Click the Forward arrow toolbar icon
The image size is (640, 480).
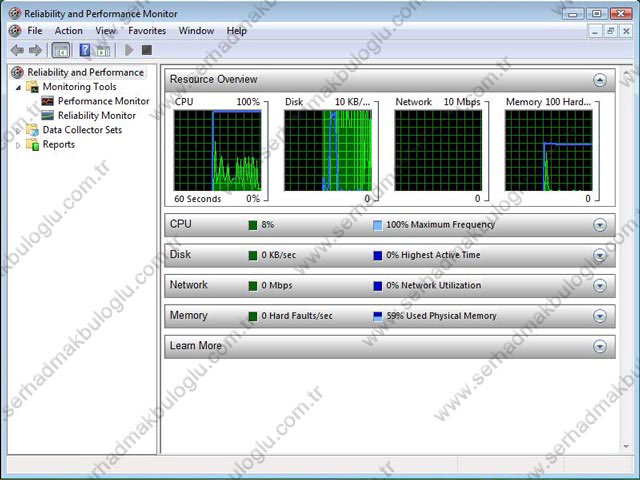coord(36,50)
